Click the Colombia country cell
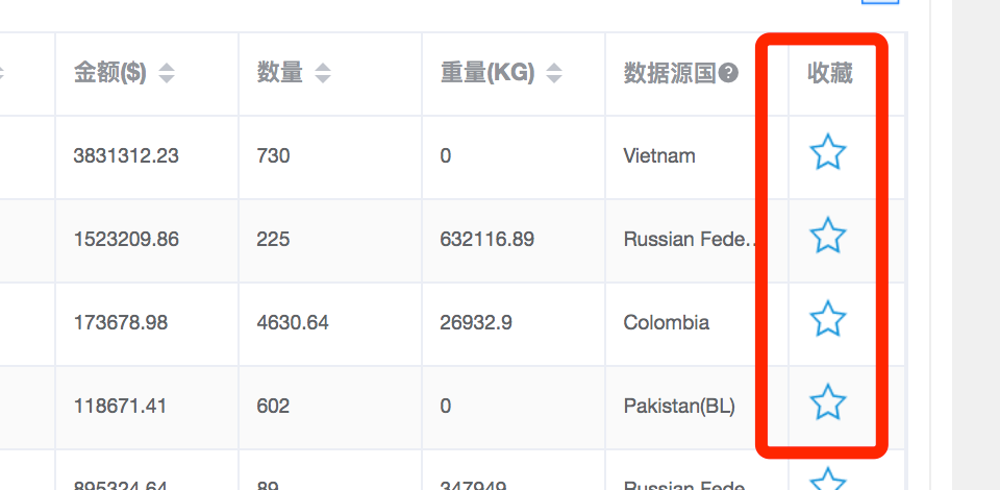 pos(667,322)
